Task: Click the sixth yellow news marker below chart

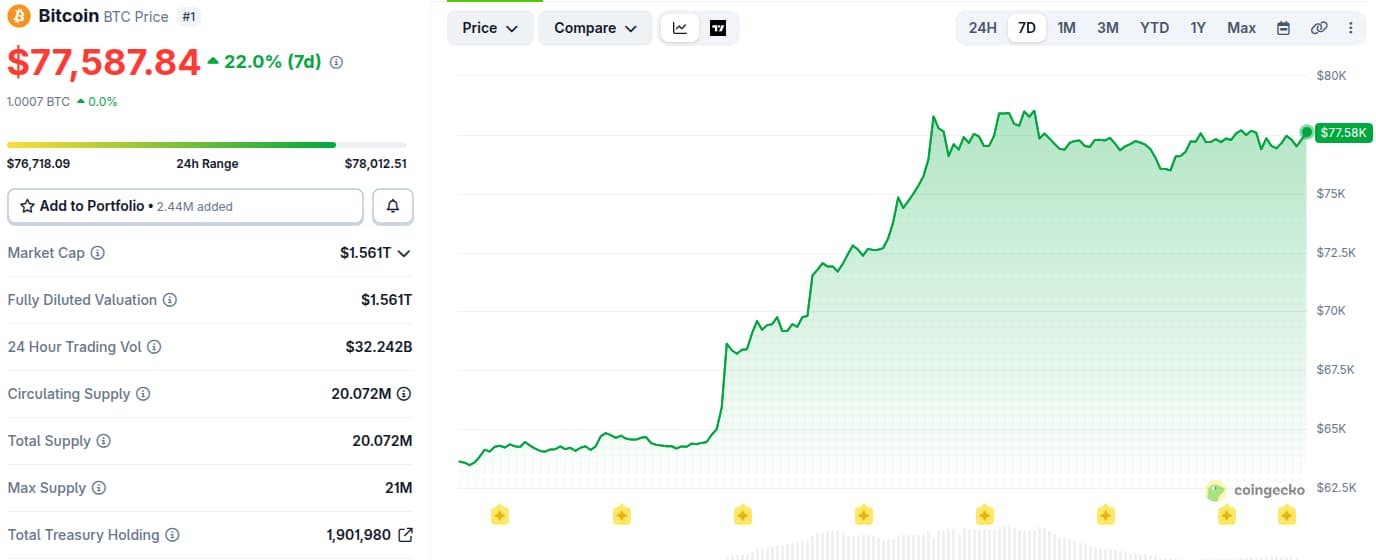Action: 1105,515
